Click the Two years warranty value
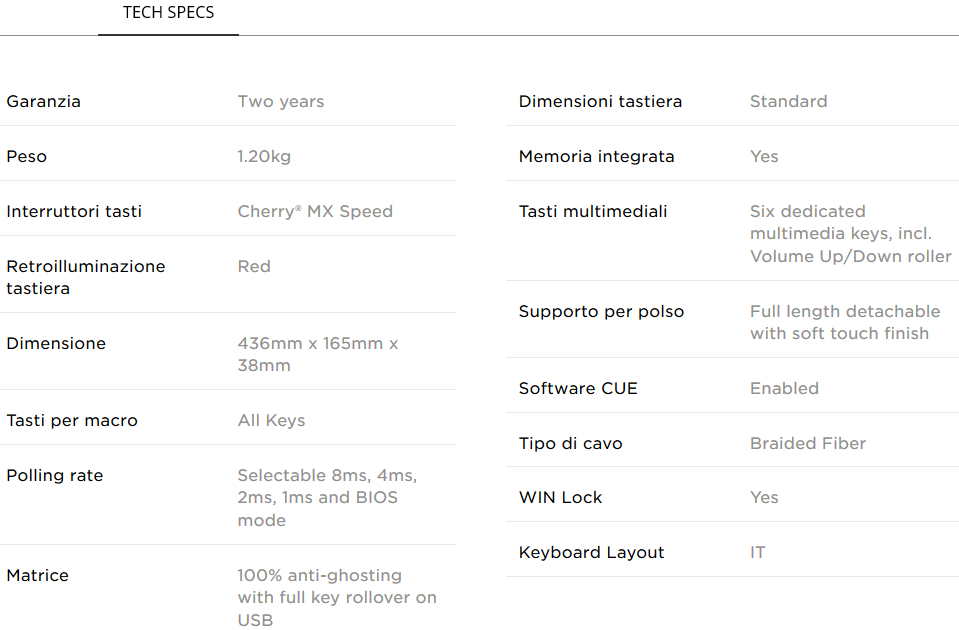Image resolution: width=959 pixels, height=630 pixels. (281, 102)
